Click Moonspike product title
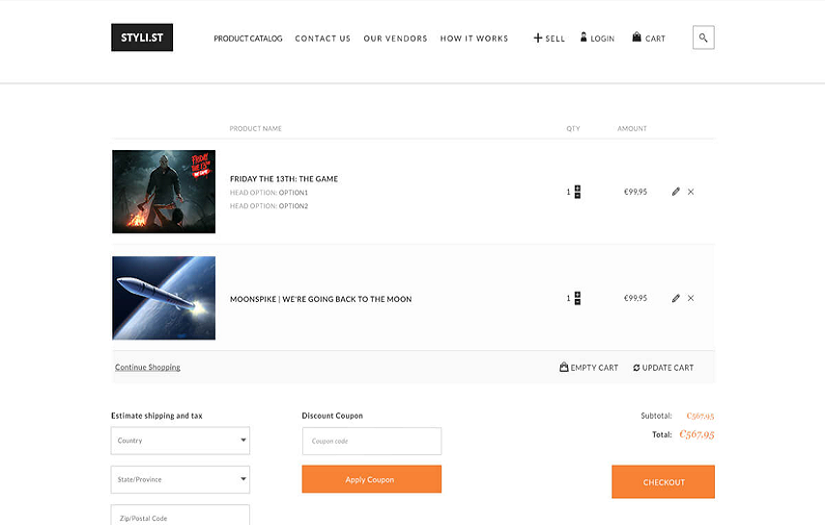825x525 pixels. (x=321, y=299)
